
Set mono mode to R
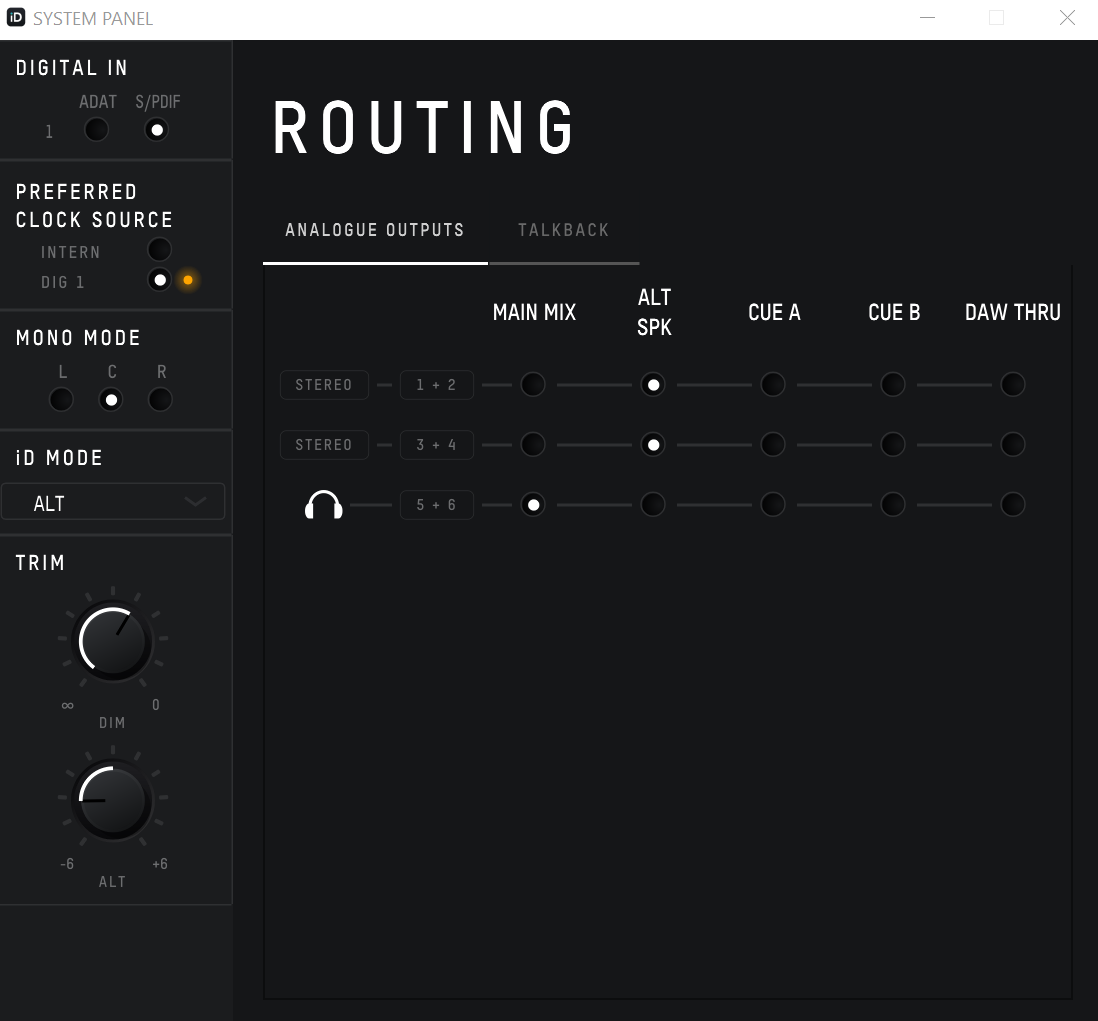point(160,400)
